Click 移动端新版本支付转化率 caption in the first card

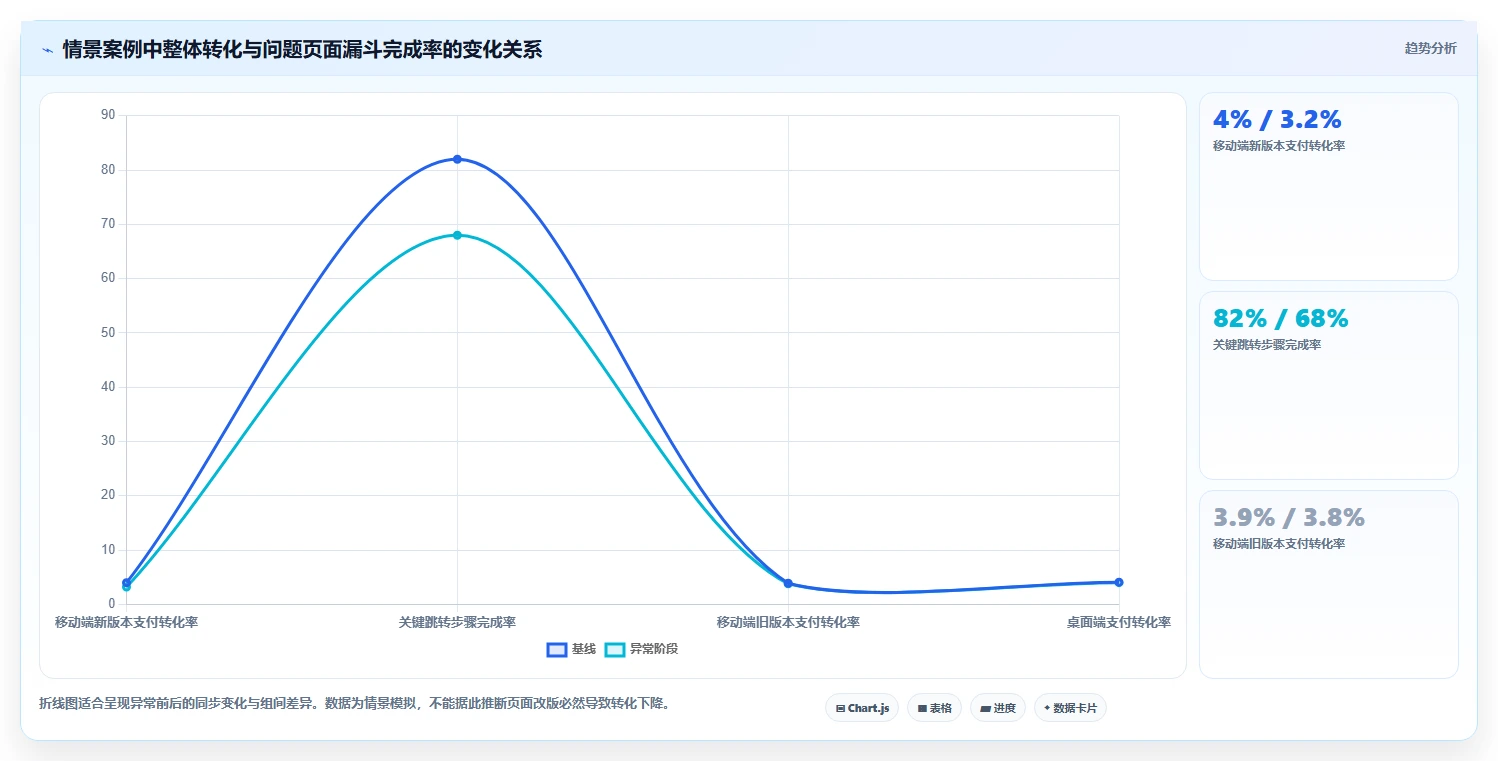(1279, 146)
